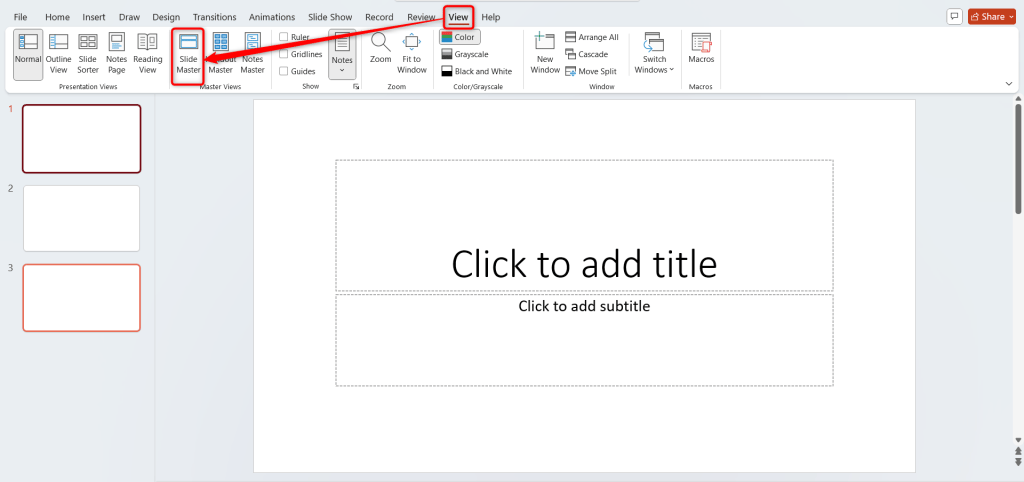Open the comments pane icon

[x=954, y=16]
